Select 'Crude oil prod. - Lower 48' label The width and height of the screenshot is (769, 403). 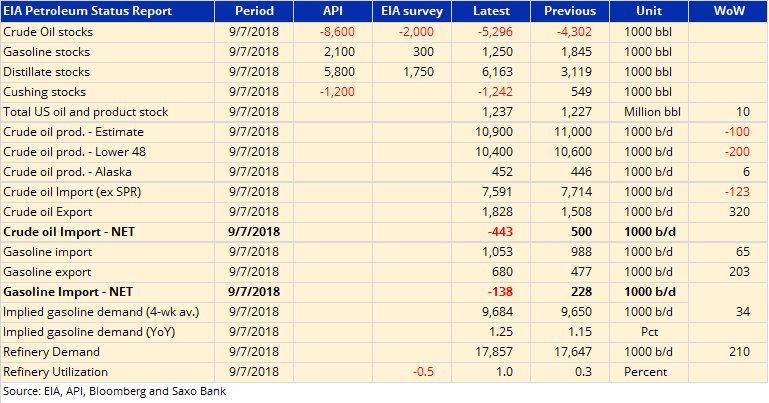[75, 152]
